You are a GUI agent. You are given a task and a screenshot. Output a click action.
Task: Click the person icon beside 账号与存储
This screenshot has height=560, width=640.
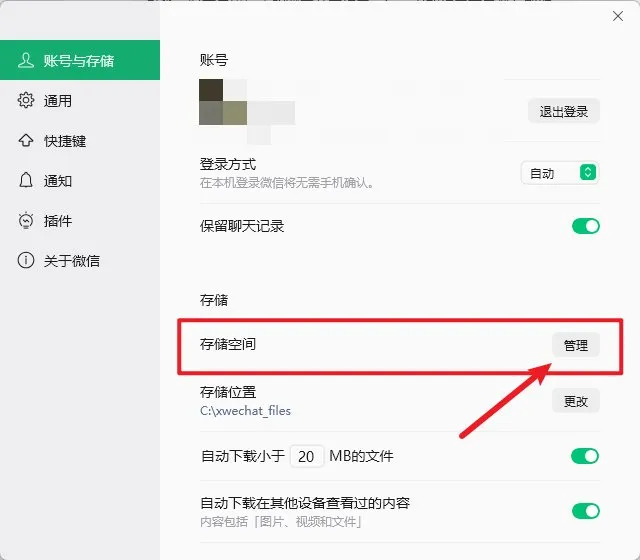26,60
